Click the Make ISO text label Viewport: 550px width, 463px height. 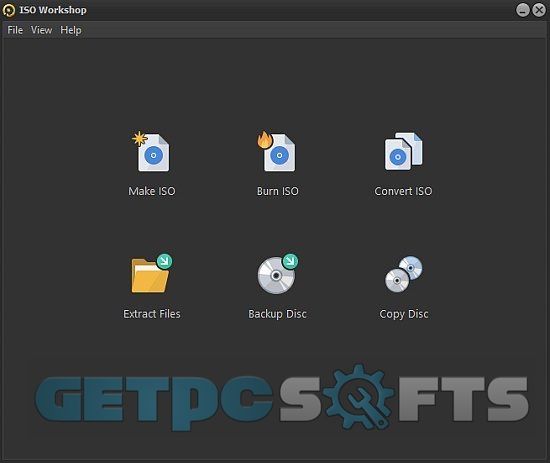tap(152, 191)
